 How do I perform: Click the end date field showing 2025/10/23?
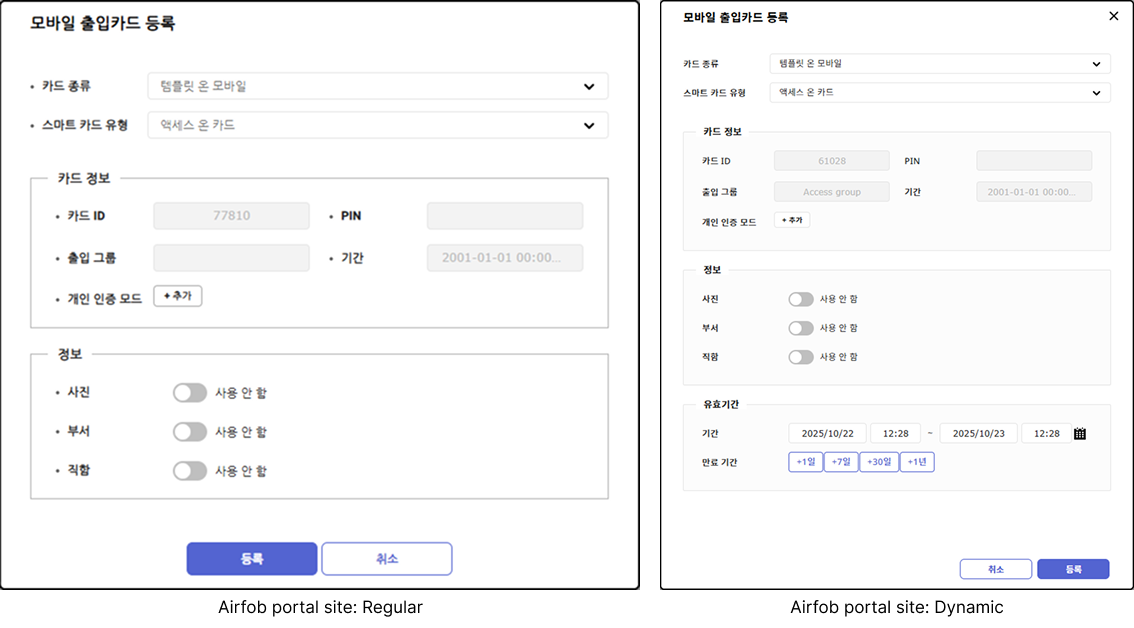(978, 434)
